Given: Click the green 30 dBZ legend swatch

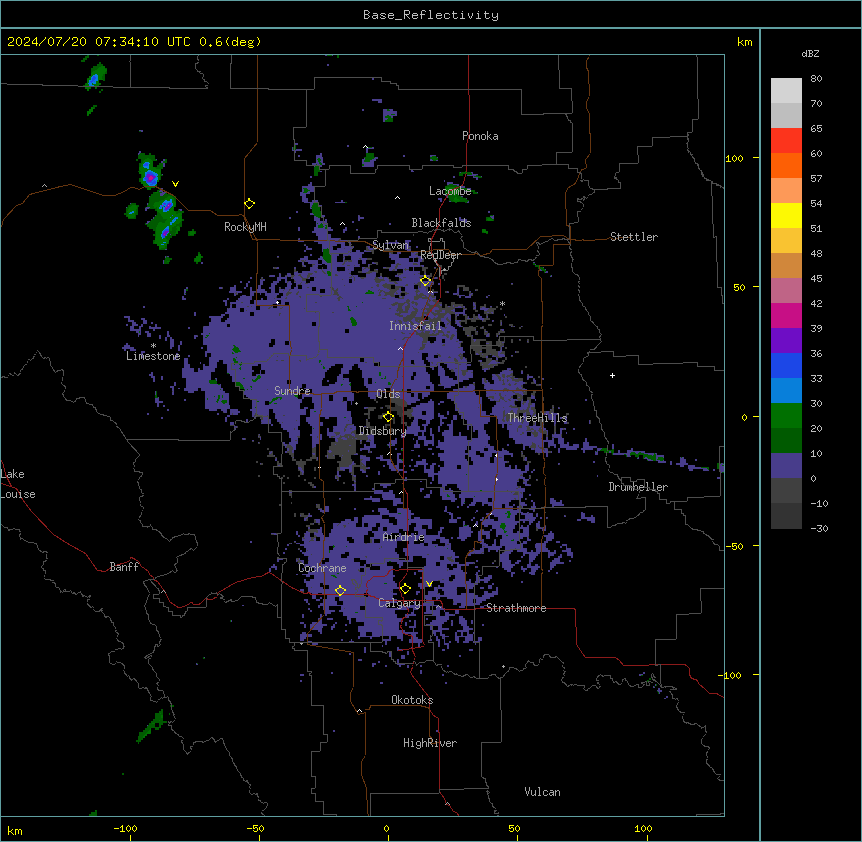Looking at the screenshot, I should point(786,415).
